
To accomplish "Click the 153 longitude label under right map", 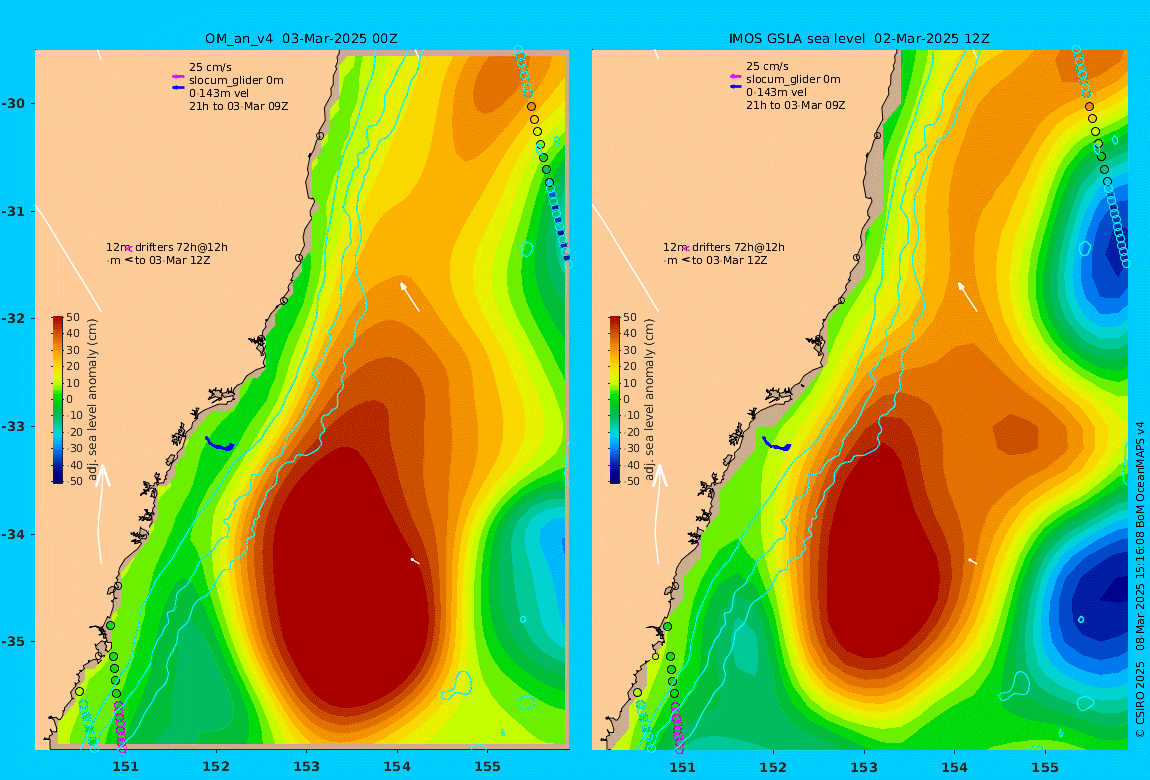I will [x=864, y=767].
